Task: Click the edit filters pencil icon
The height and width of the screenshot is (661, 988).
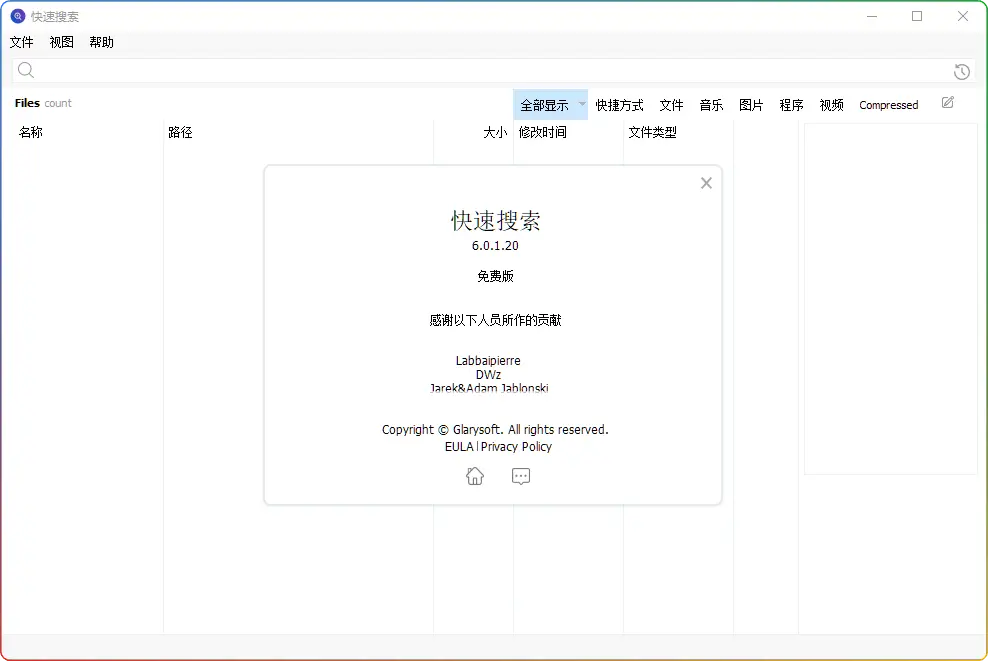Action: tap(948, 102)
